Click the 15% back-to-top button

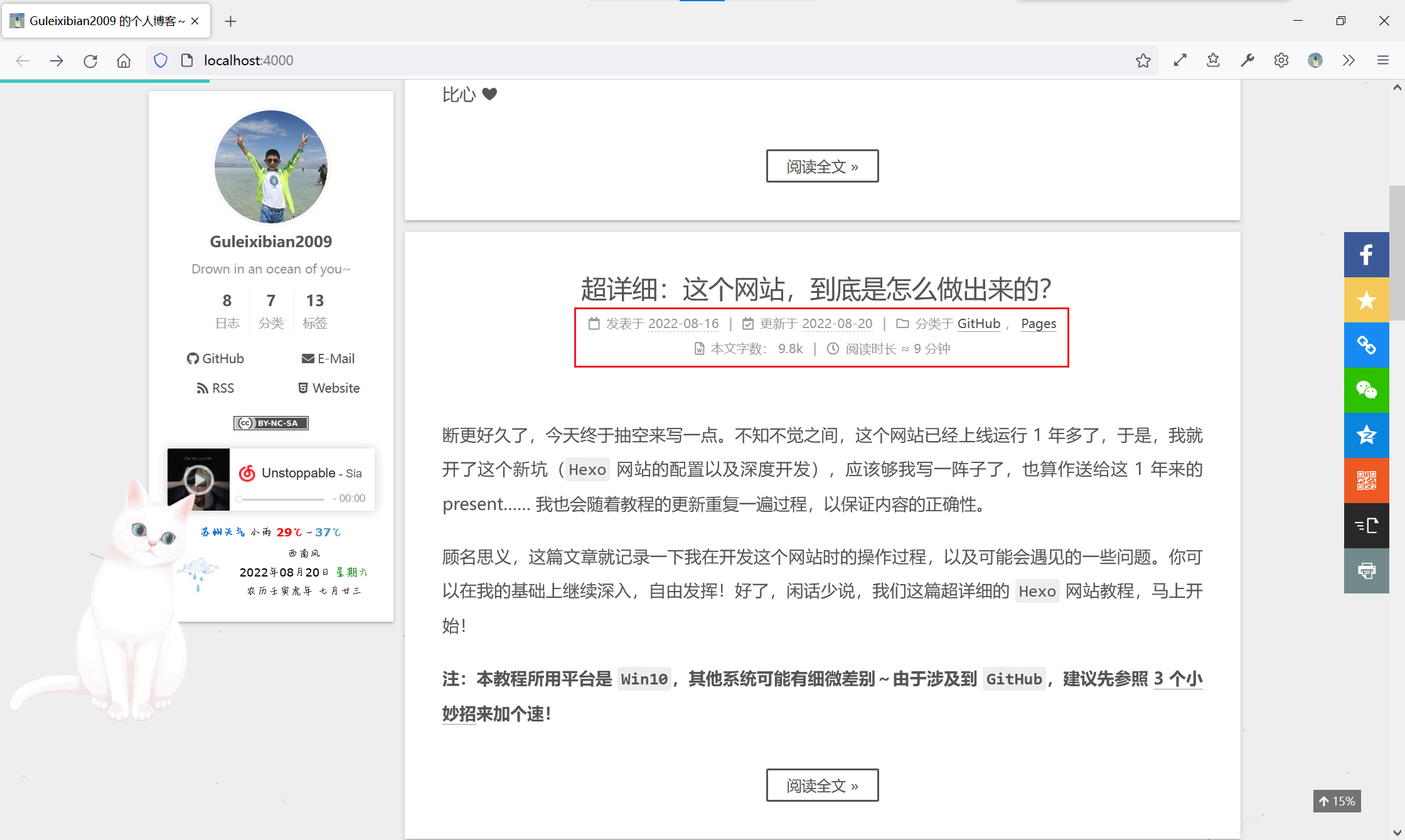click(x=1337, y=801)
